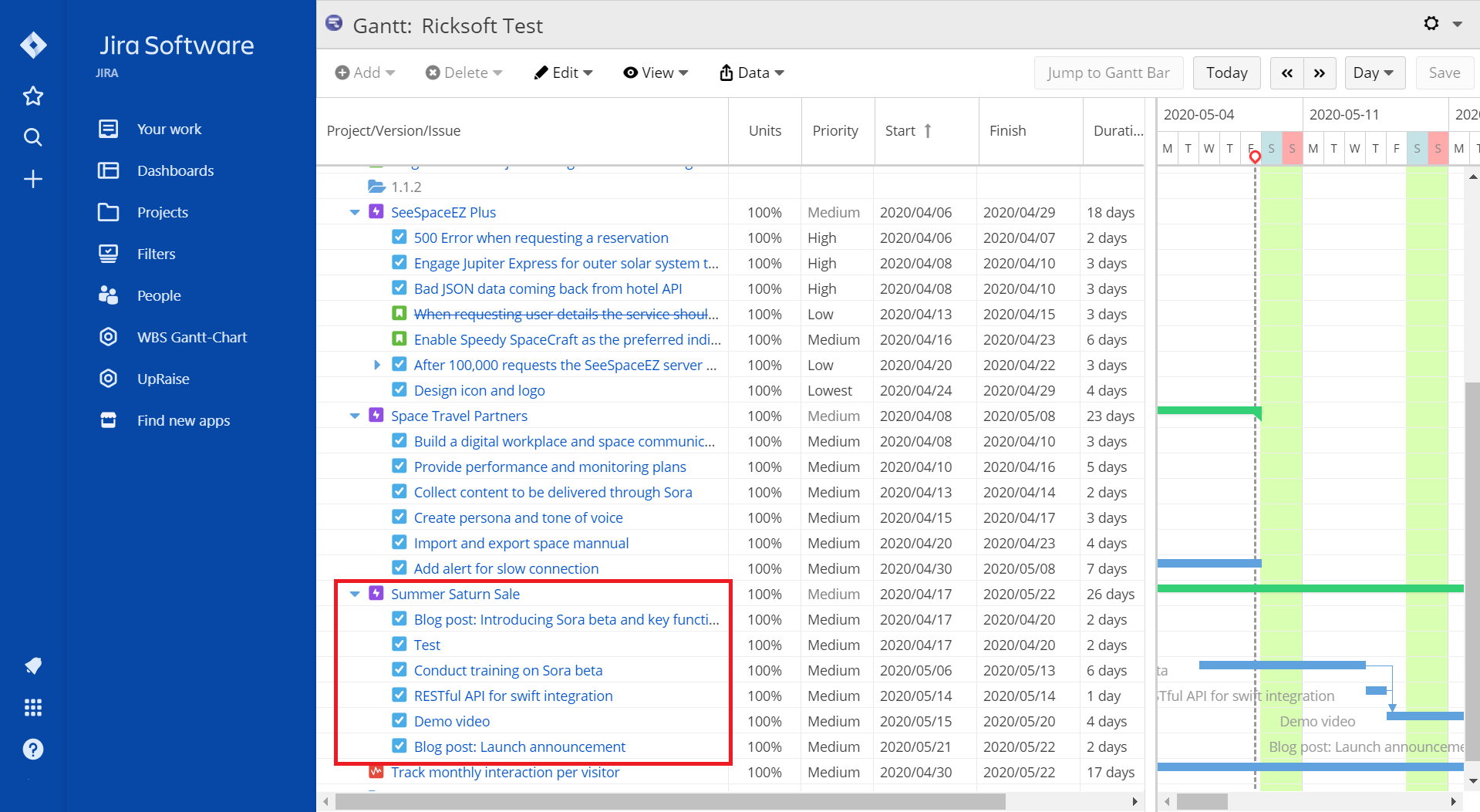Open the Add dropdown menu
This screenshot has width=1480, height=812.
(366, 72)
